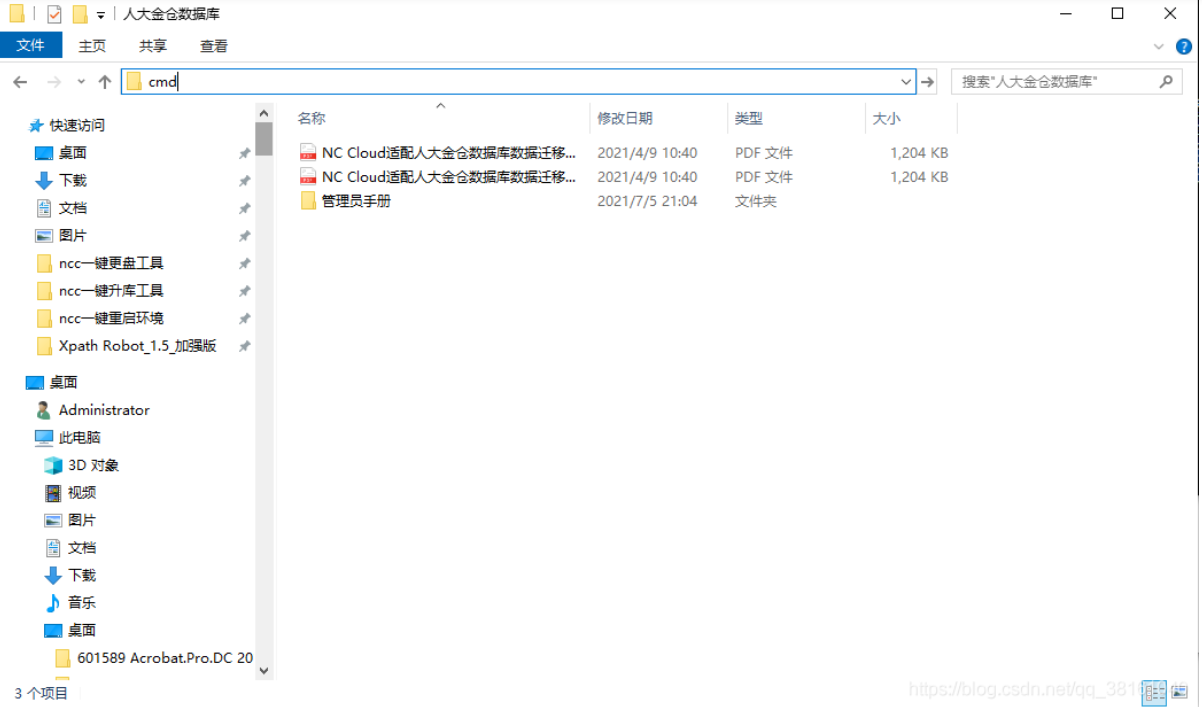1202x707 pixels.
Task: Open the Customize Quick Access Toolbar arrow
Action: 101,15
